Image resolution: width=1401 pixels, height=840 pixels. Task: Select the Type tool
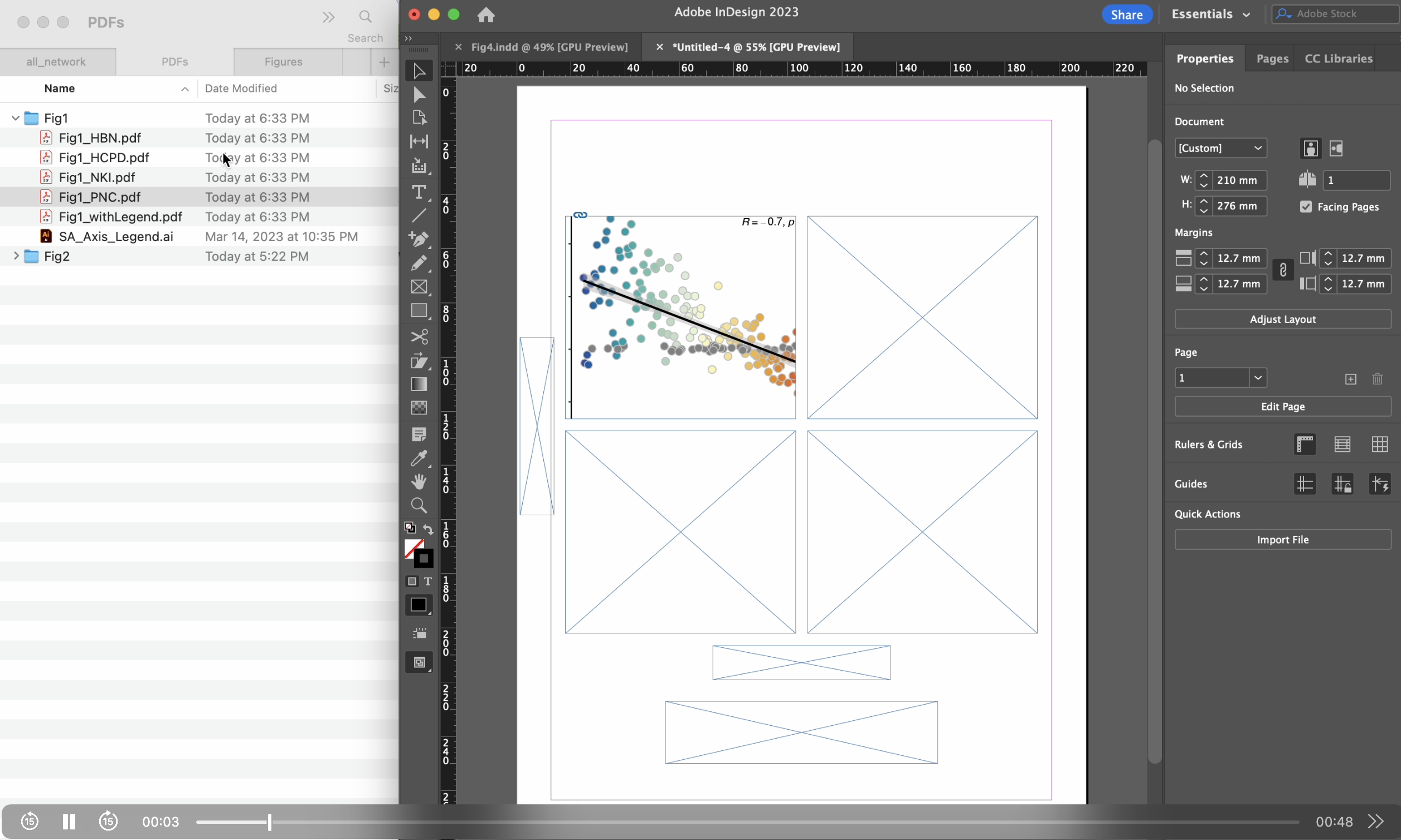click(419, 192)
